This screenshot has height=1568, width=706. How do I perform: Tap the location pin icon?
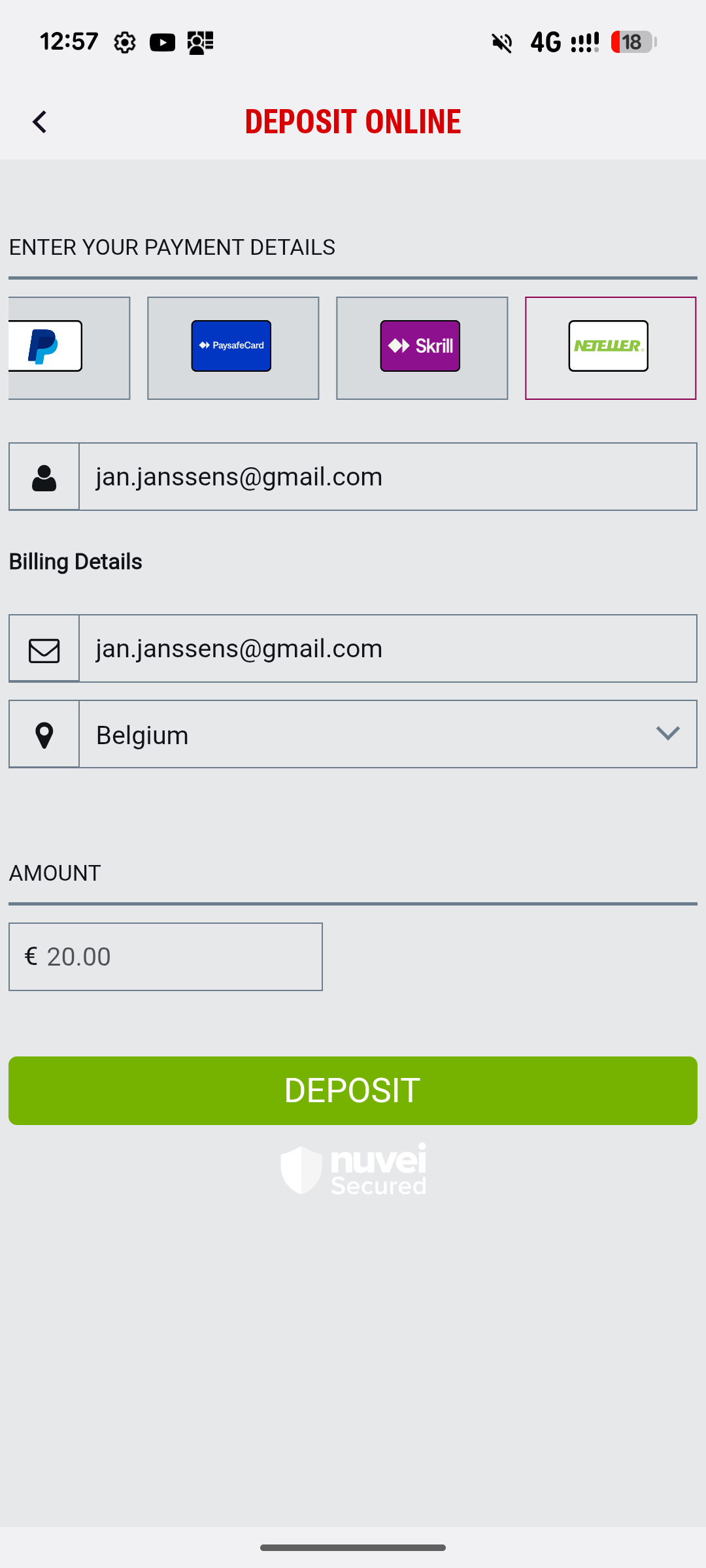click(x=44, y=735)
